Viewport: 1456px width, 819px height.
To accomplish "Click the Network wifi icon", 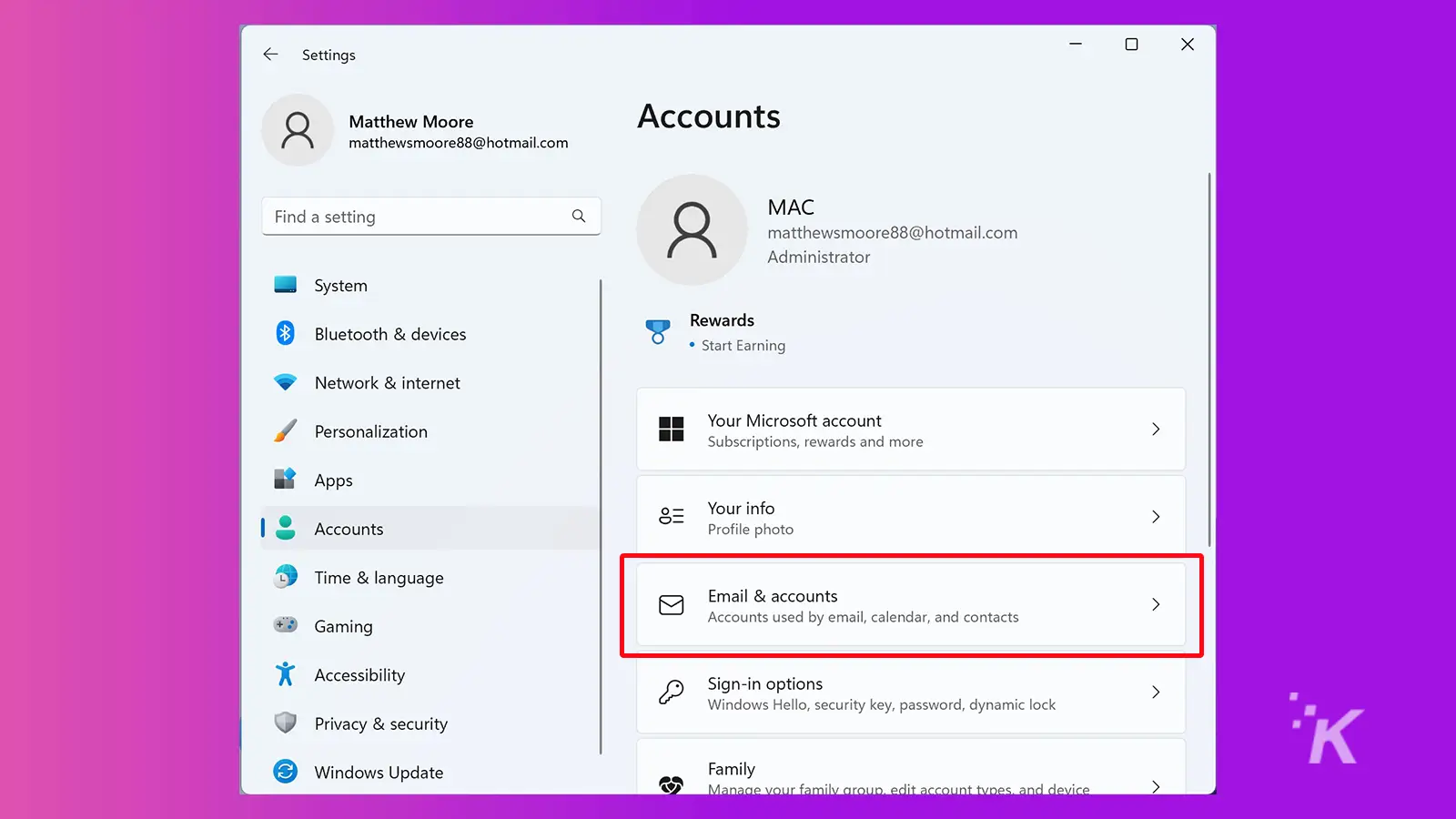I will pyautogui.click(x=286, y=382).
